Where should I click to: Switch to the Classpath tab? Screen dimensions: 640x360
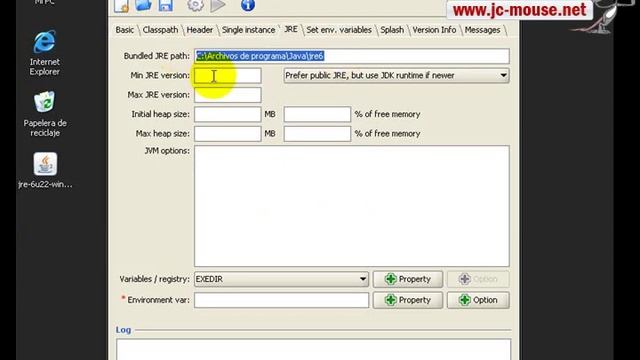pos(160,30)
